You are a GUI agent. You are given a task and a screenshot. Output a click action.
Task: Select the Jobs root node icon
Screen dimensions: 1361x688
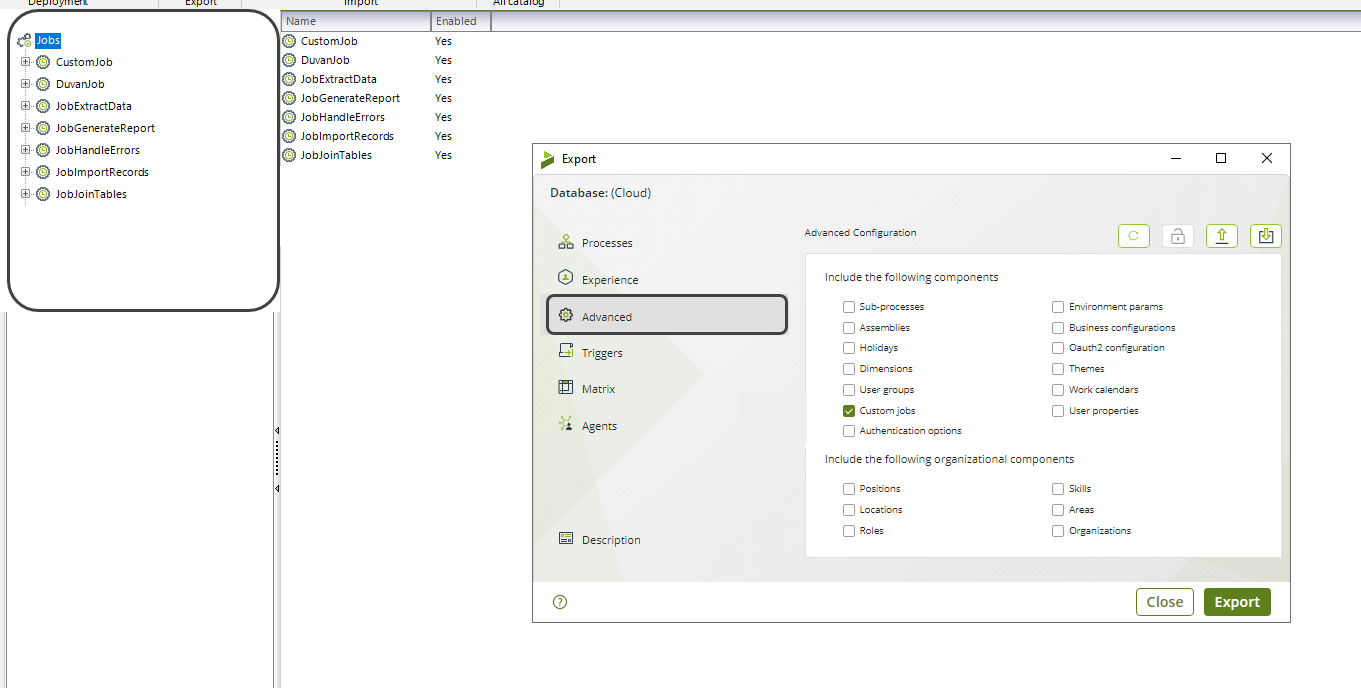[24, 41]
